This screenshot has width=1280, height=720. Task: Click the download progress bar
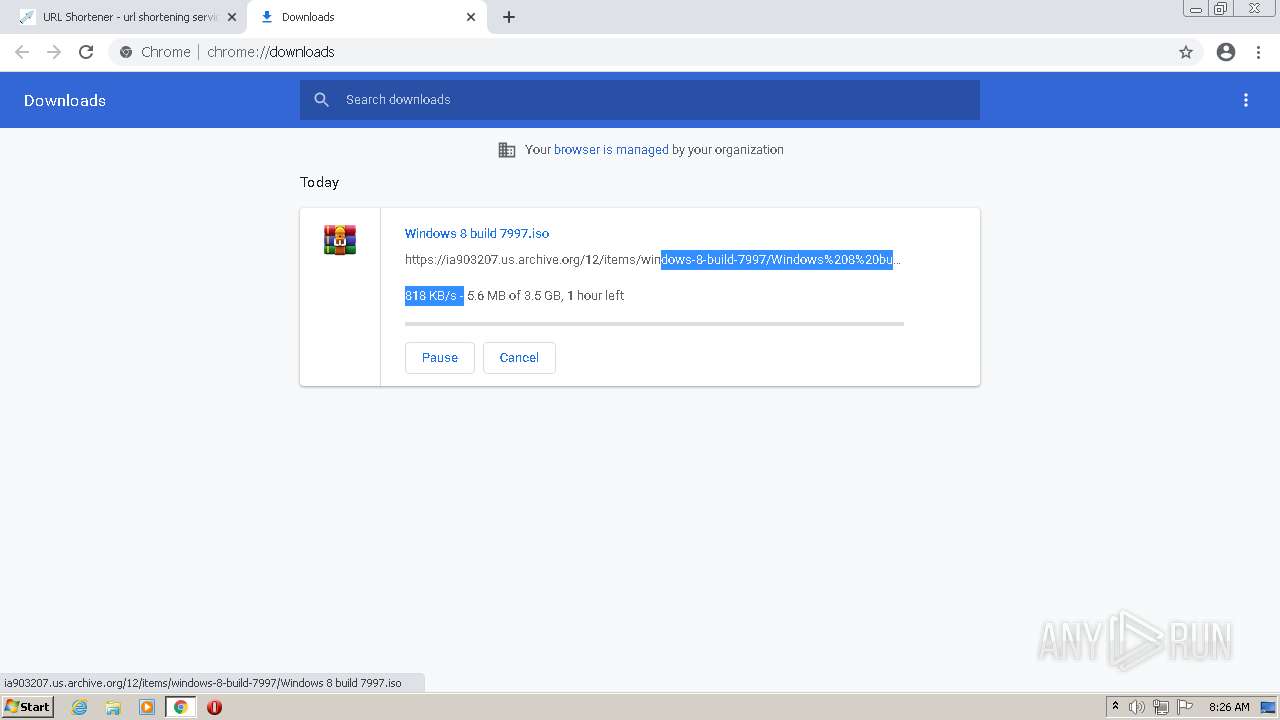[654, 324]
